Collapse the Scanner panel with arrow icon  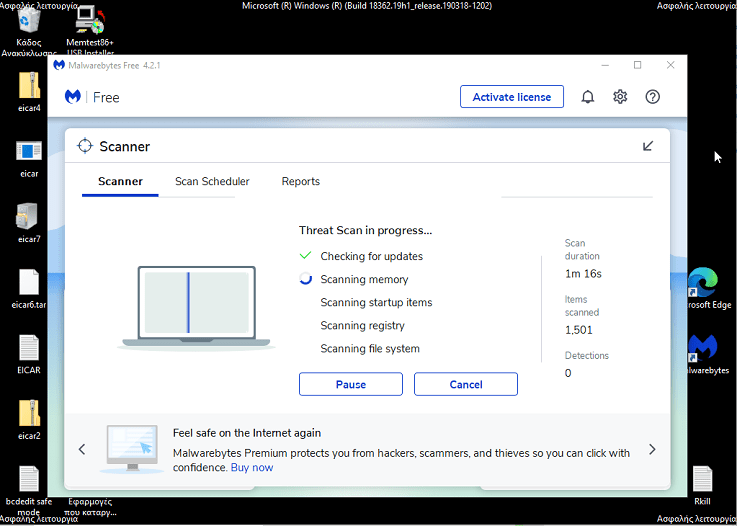648,146
